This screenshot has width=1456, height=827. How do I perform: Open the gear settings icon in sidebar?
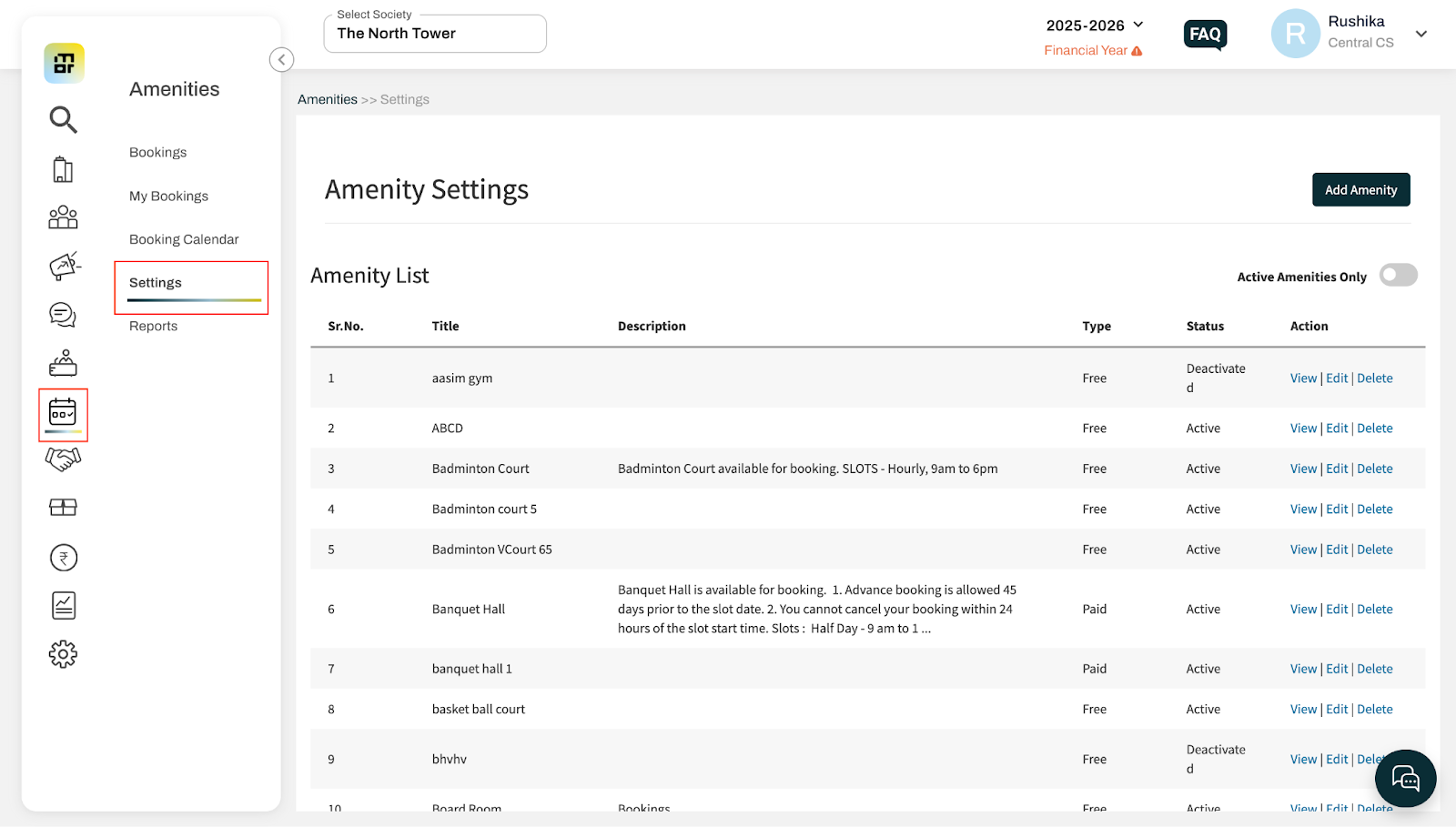(x=63, y=653)
